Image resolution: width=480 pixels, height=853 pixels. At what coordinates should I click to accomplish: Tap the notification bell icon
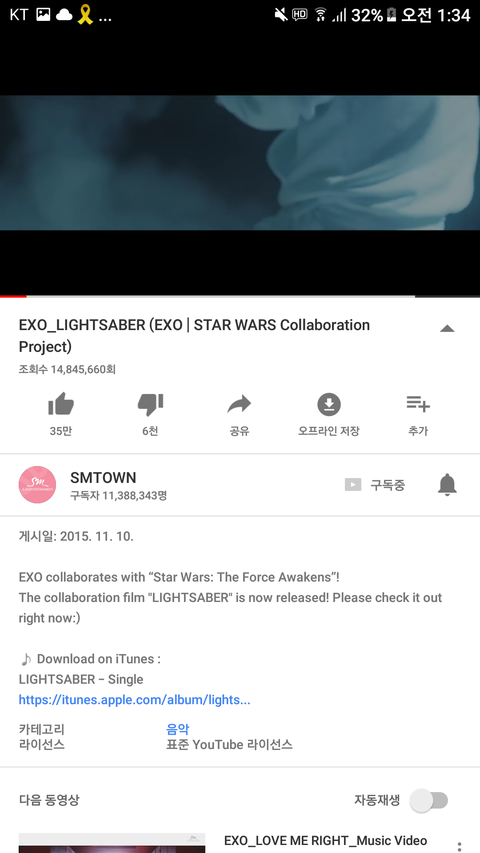(447, 484)
